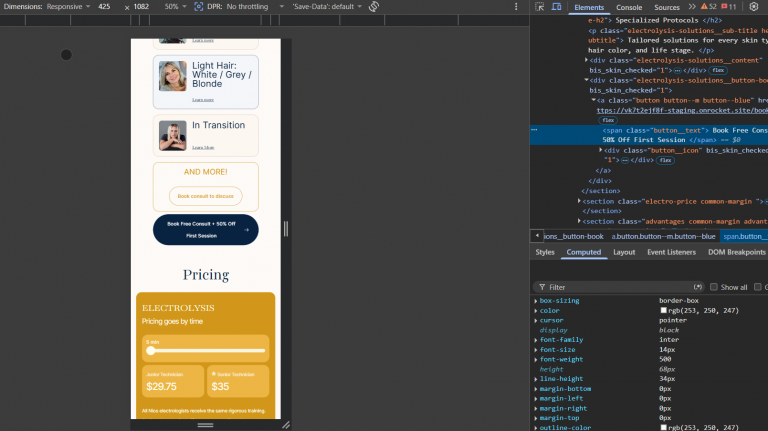Click the star icon beside Senior Technician
This screenshot has width=768, height=431.
(214, 374)
